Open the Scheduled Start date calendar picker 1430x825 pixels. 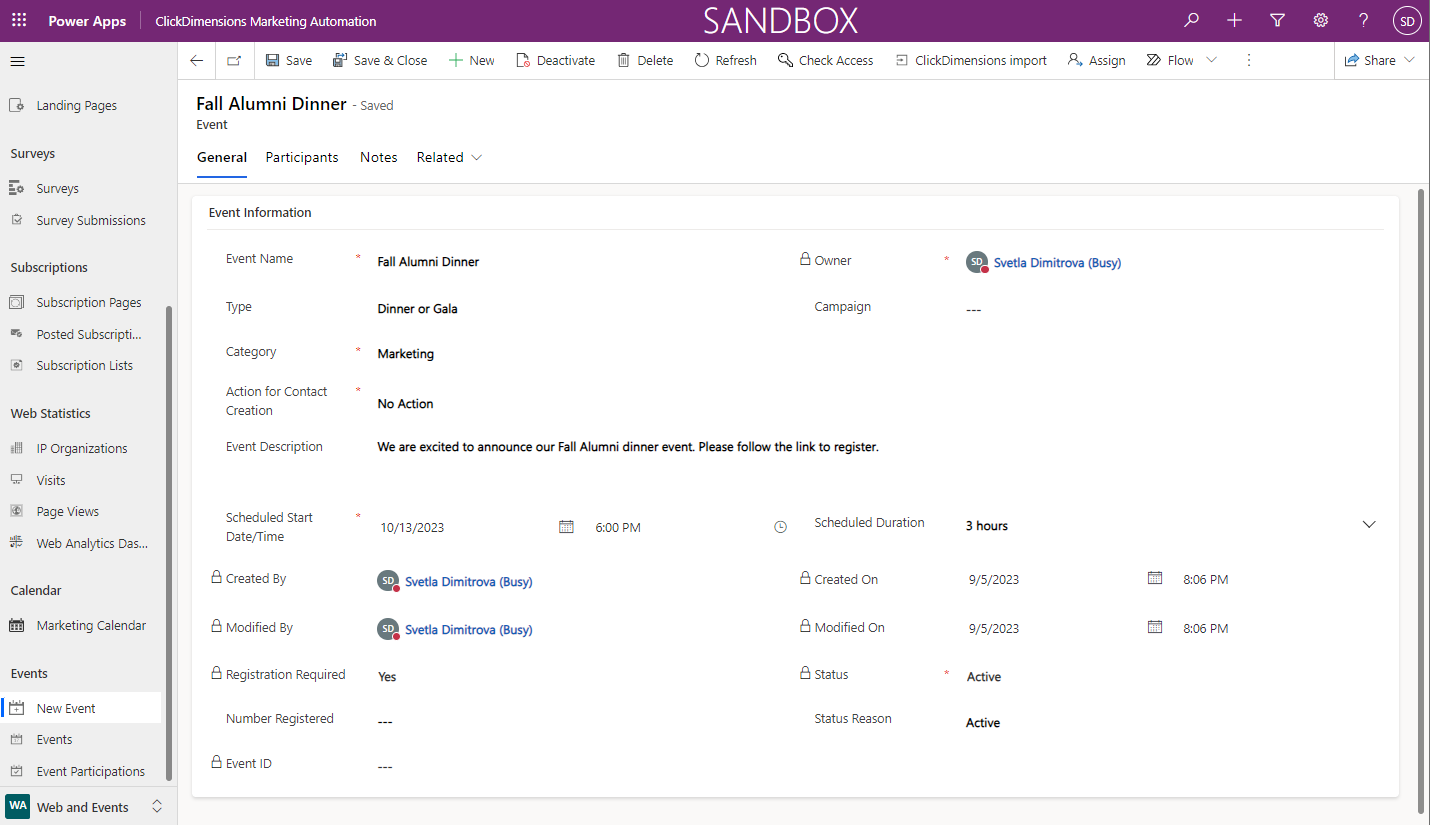point(566,526)
